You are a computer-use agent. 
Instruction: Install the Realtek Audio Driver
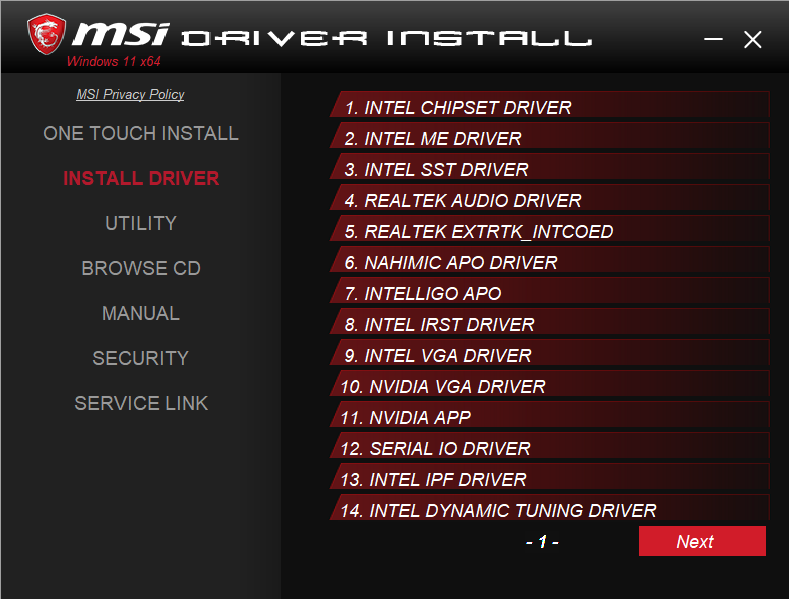coord(550,197)
